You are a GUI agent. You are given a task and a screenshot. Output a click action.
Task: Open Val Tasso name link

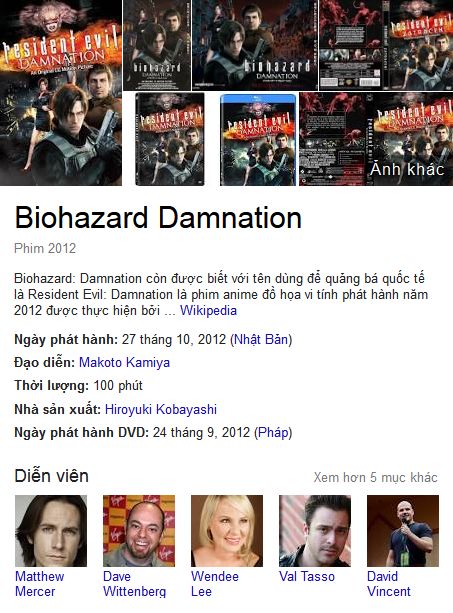tap(307, 577)
